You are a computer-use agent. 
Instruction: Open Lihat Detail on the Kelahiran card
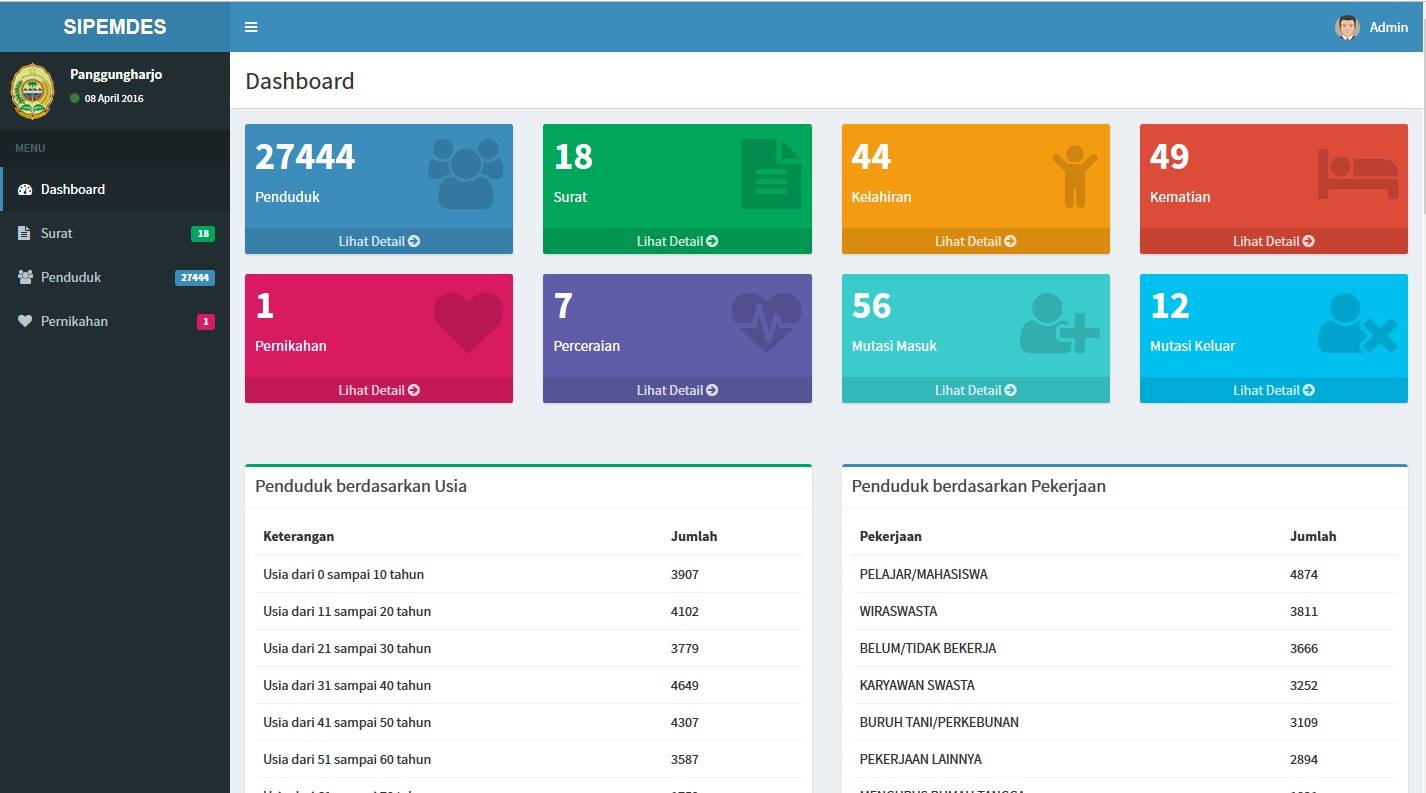[x=976, y=241]
